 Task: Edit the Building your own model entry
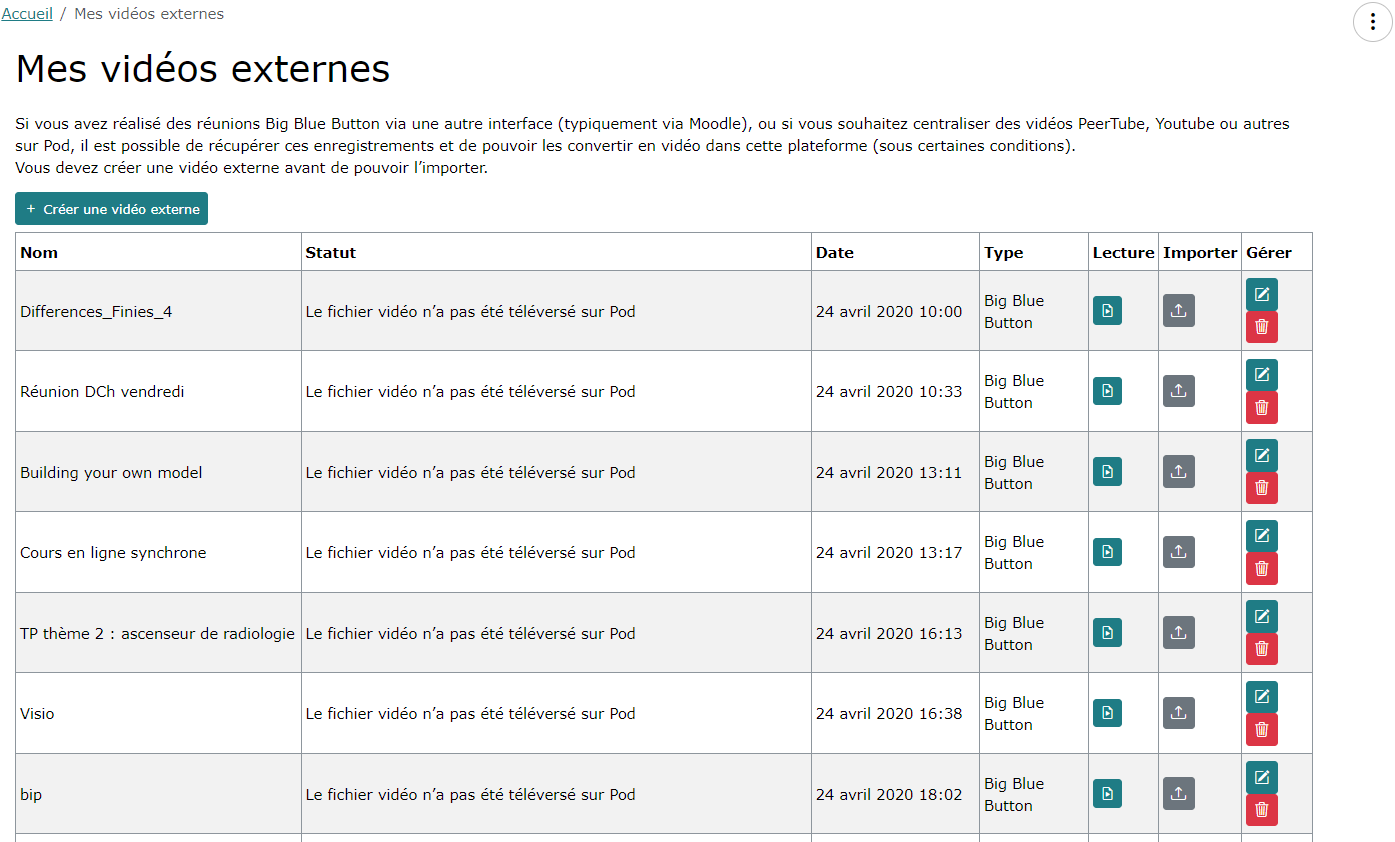[x=1261, y=455]
